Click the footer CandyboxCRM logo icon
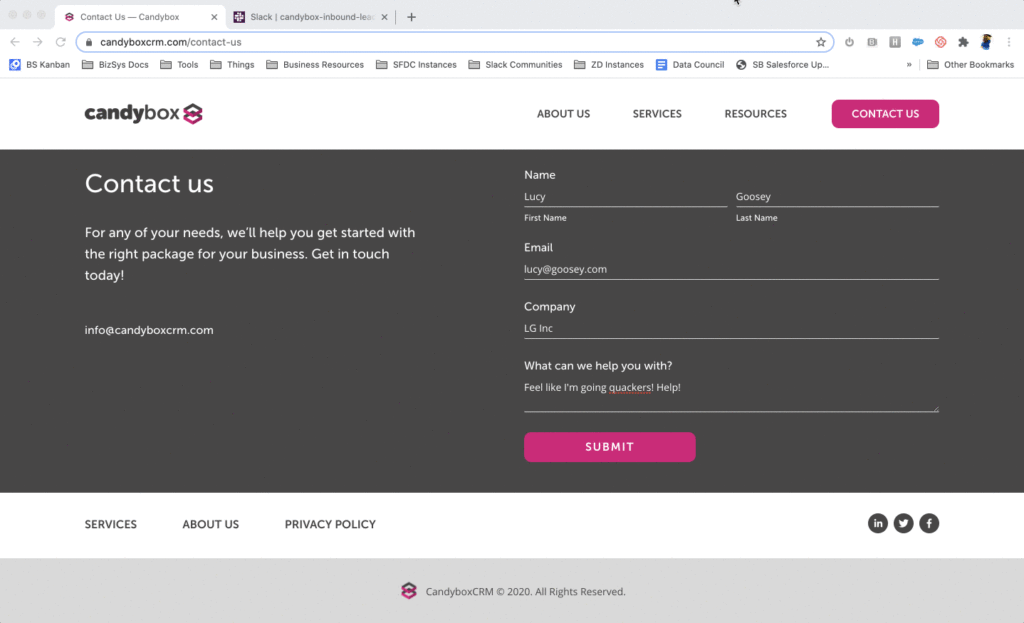This screenshot has width=1024, height=623. click(409, 591)
